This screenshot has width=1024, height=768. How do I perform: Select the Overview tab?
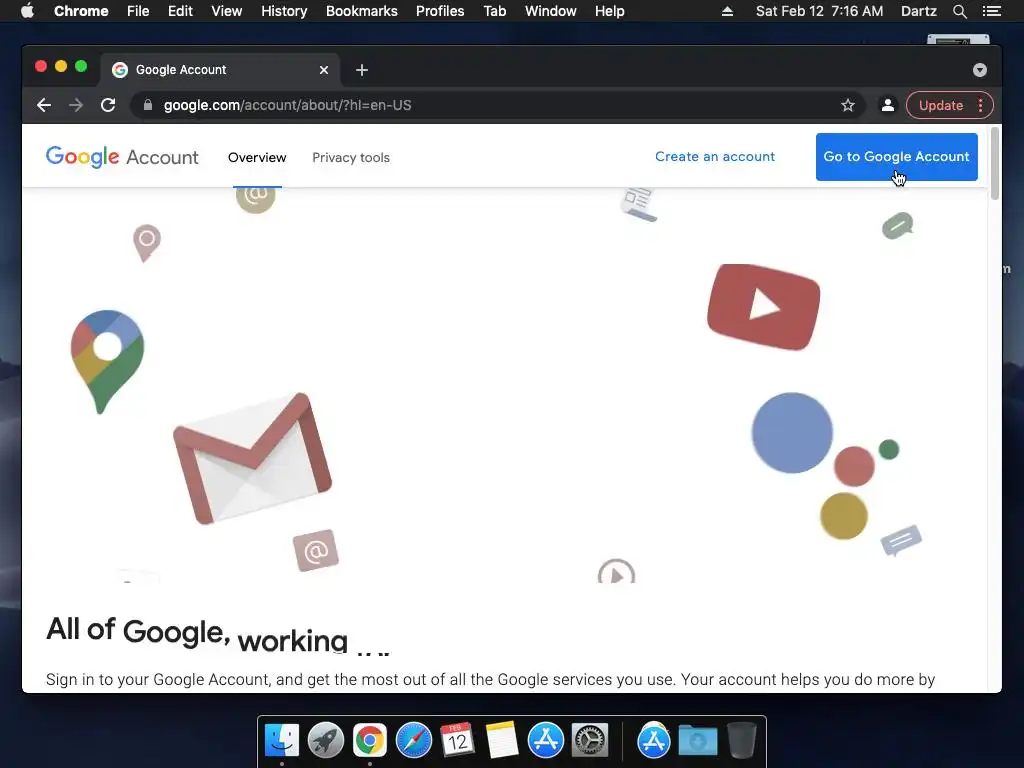click(257, 157)
